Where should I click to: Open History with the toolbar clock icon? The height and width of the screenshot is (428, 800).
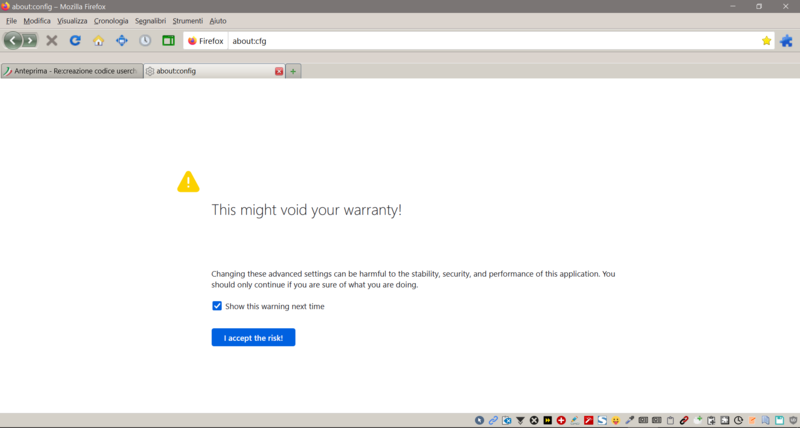tap(145, 40)
